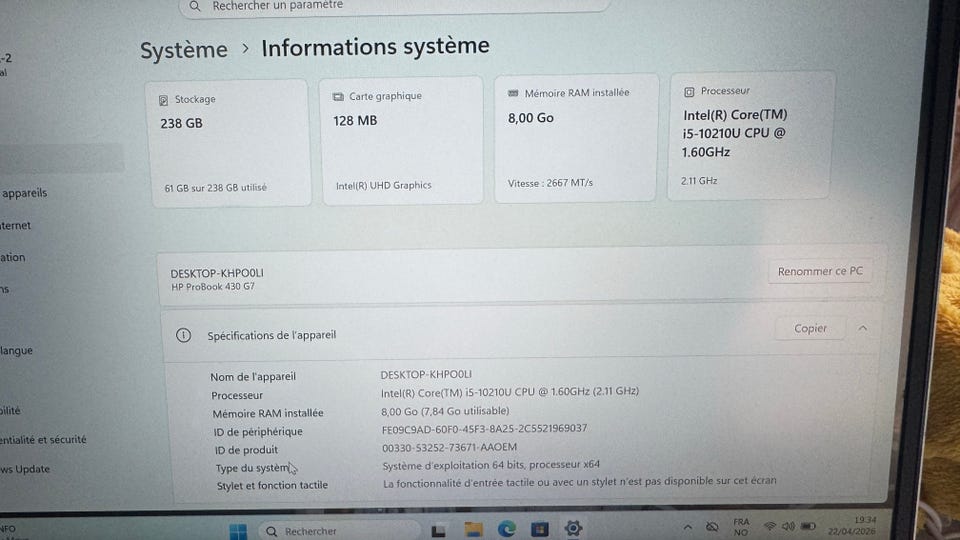
Task: Open Windows Update sidebar item
Action: point(25,469)
